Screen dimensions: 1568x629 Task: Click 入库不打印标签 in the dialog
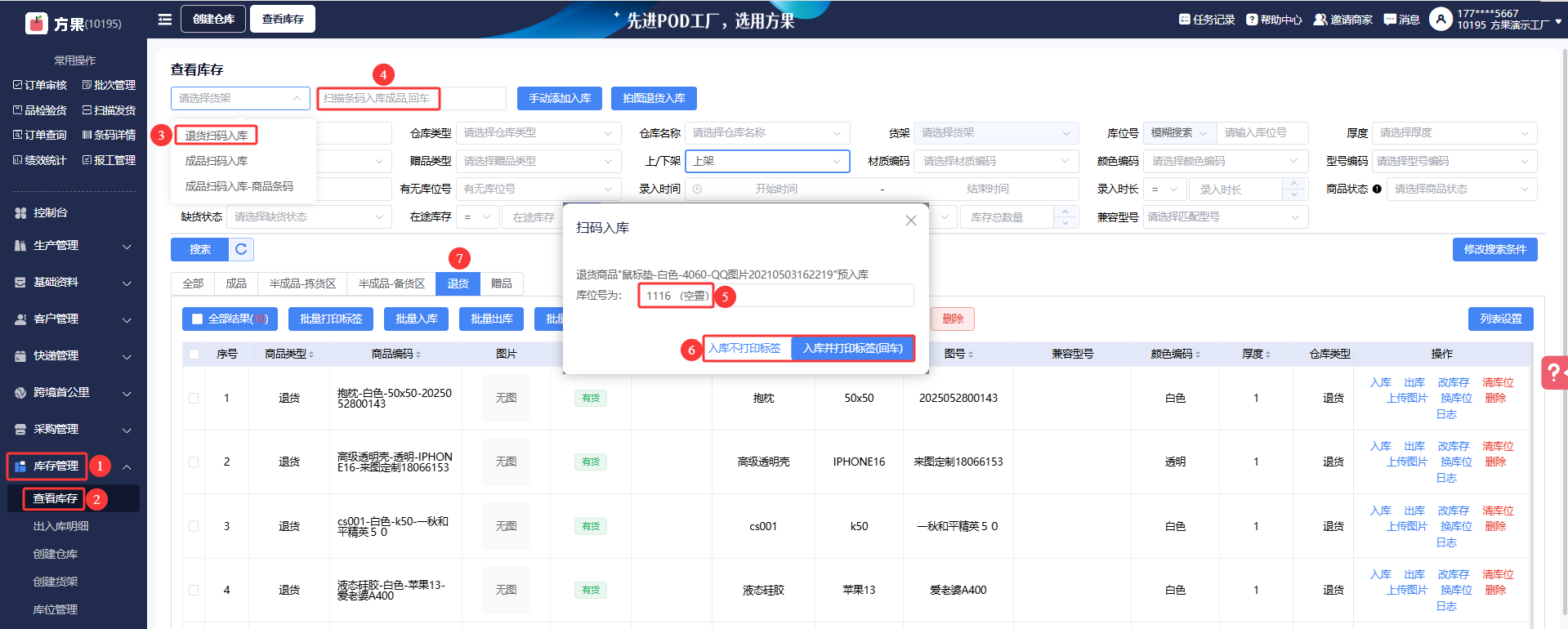point(745,348)
